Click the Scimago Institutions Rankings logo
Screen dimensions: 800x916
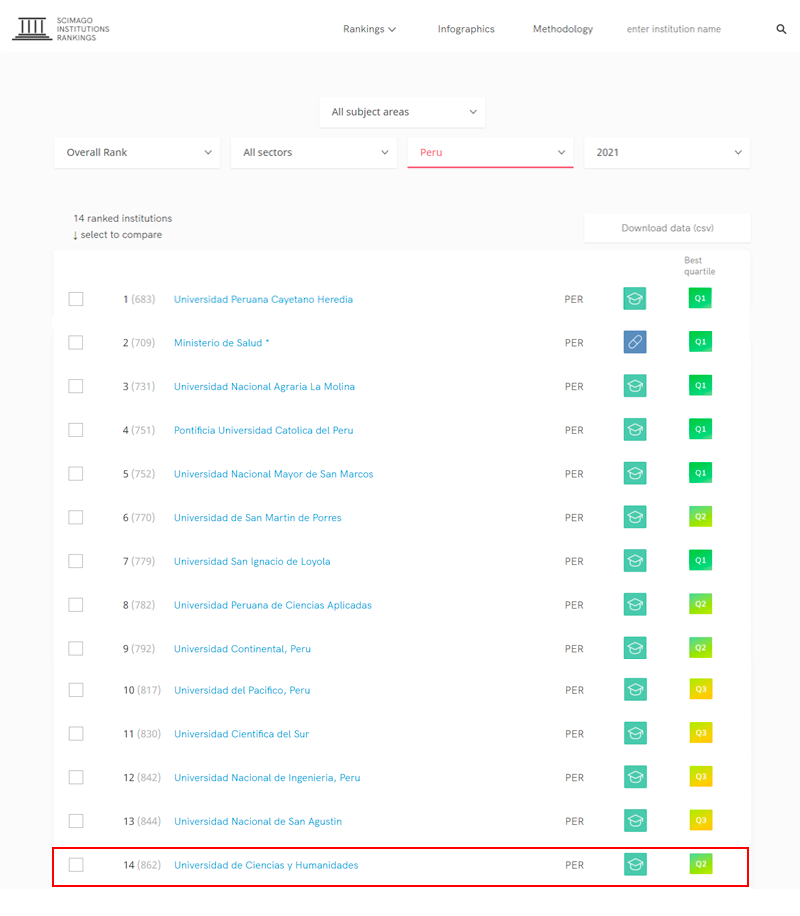click(x=61, y=29)
